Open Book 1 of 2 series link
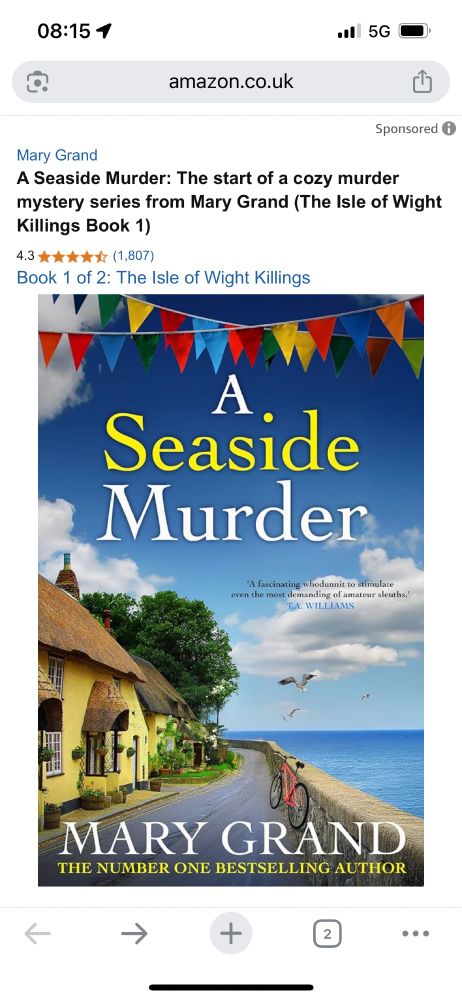 point(163,277)
